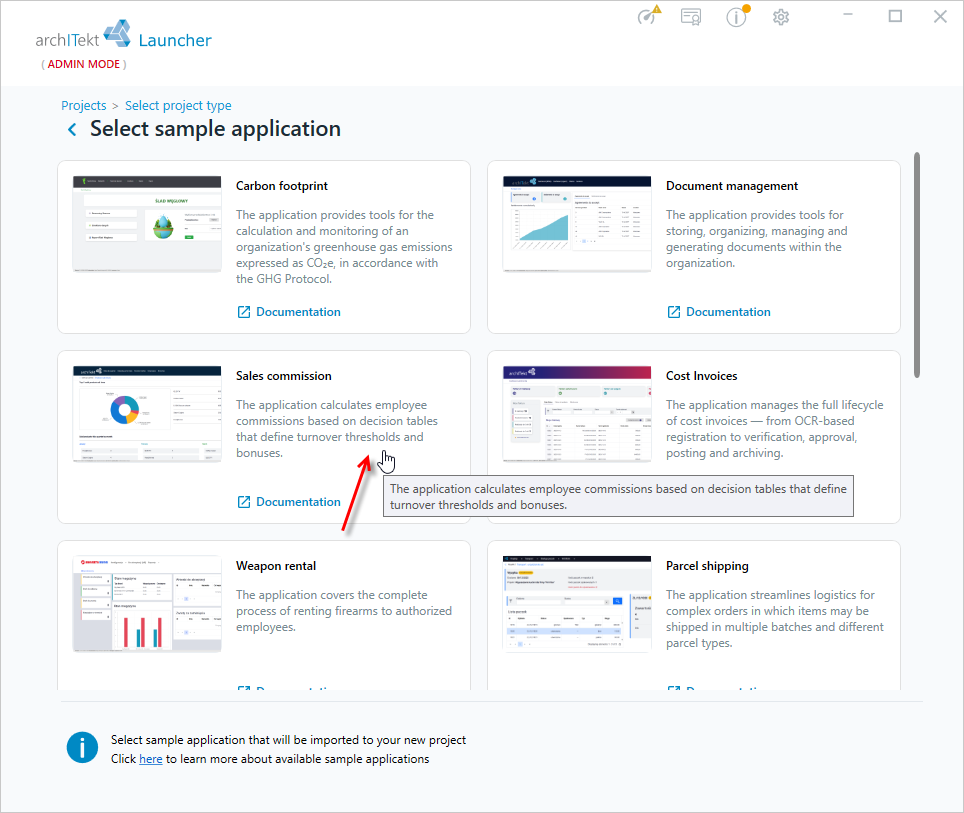
Task: Click the "Parcel shipping" title
Action: (x=707, y=566)
